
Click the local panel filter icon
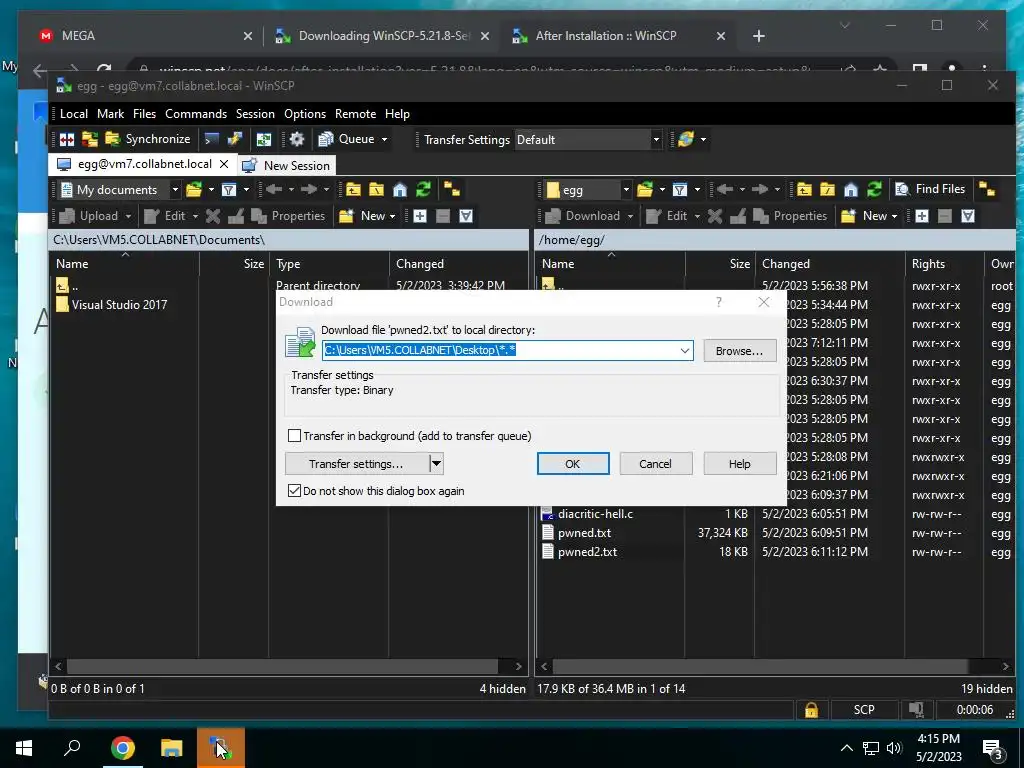tap(229, 190)
